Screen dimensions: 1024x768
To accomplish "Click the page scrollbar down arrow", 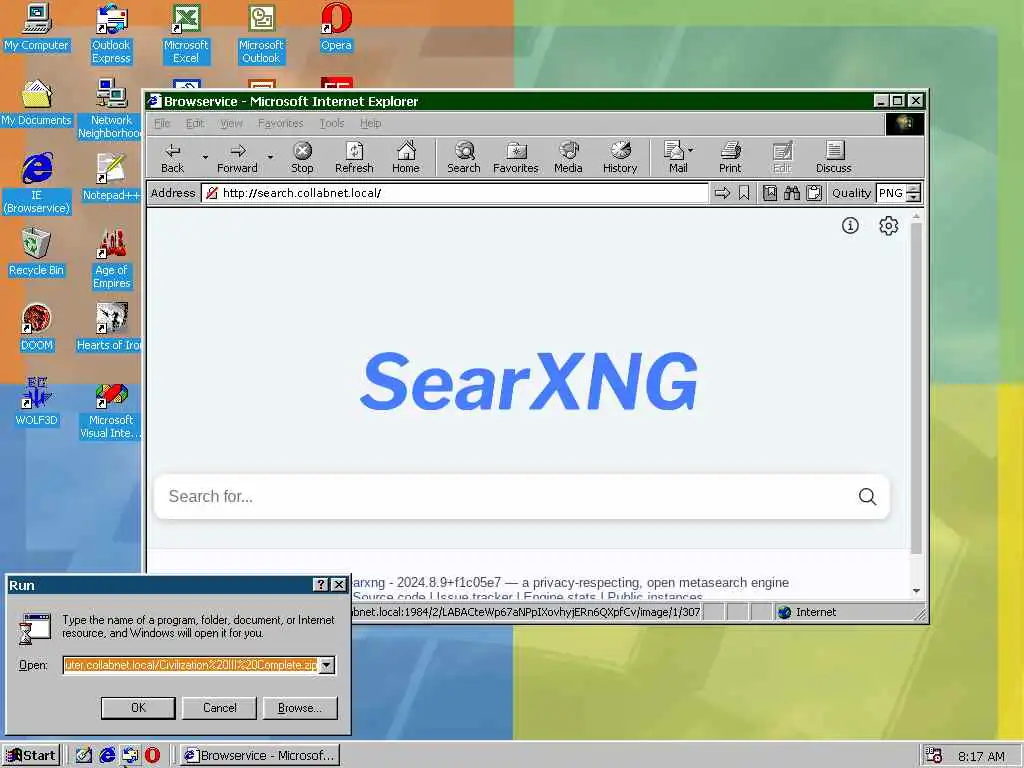I will (916, 590).
